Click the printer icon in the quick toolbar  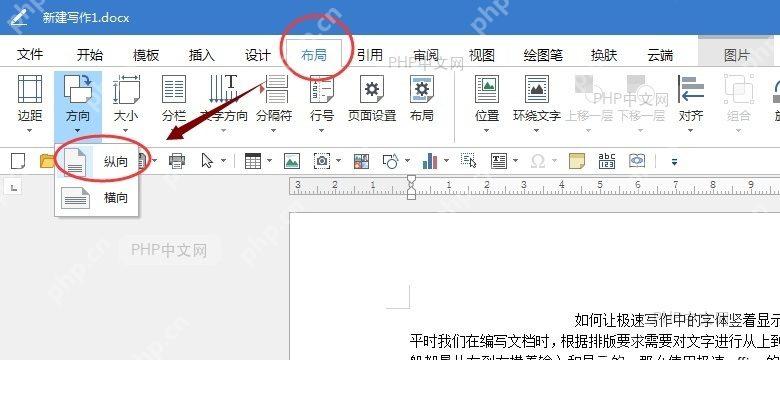[x=177, y=161]
